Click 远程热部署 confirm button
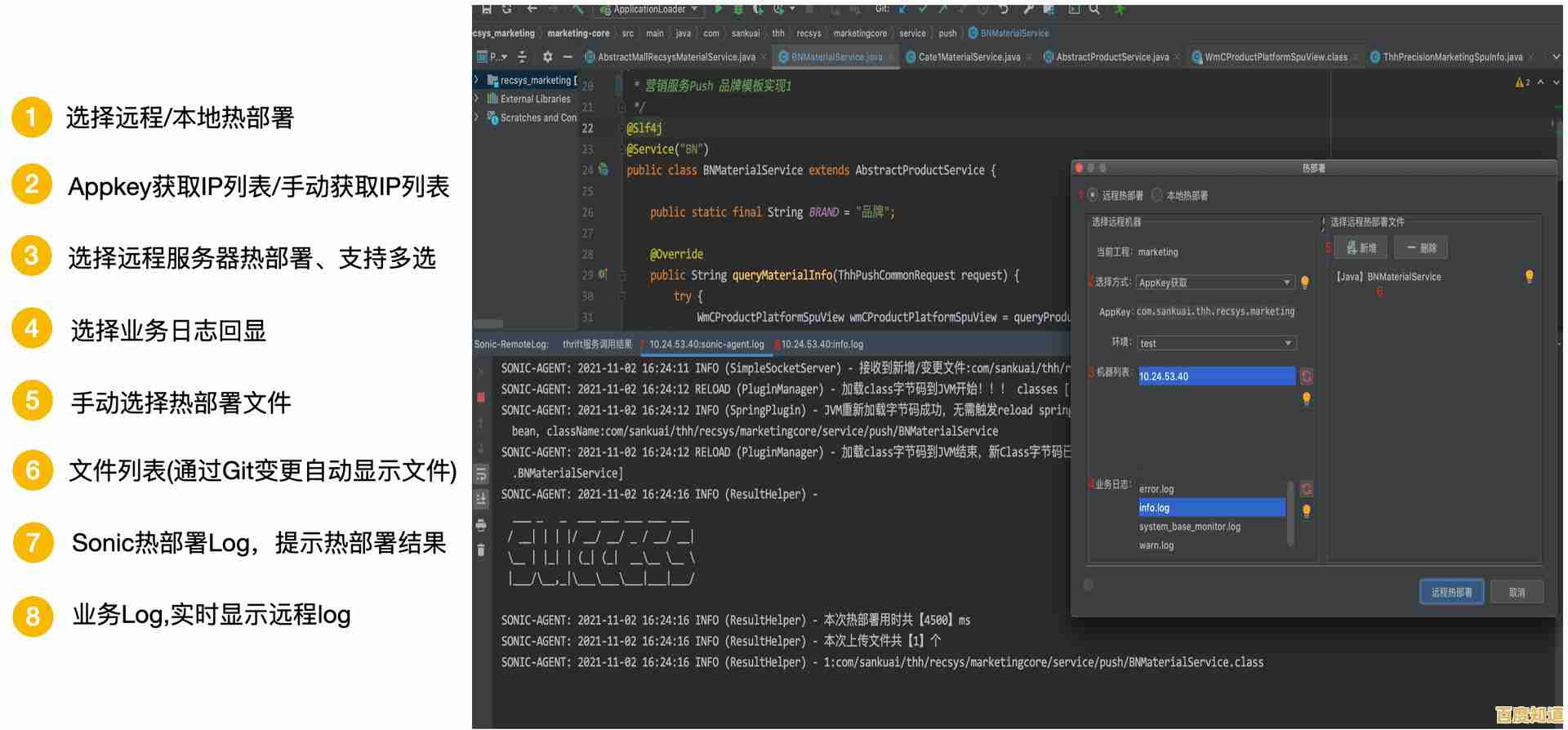 point(1451,592)
